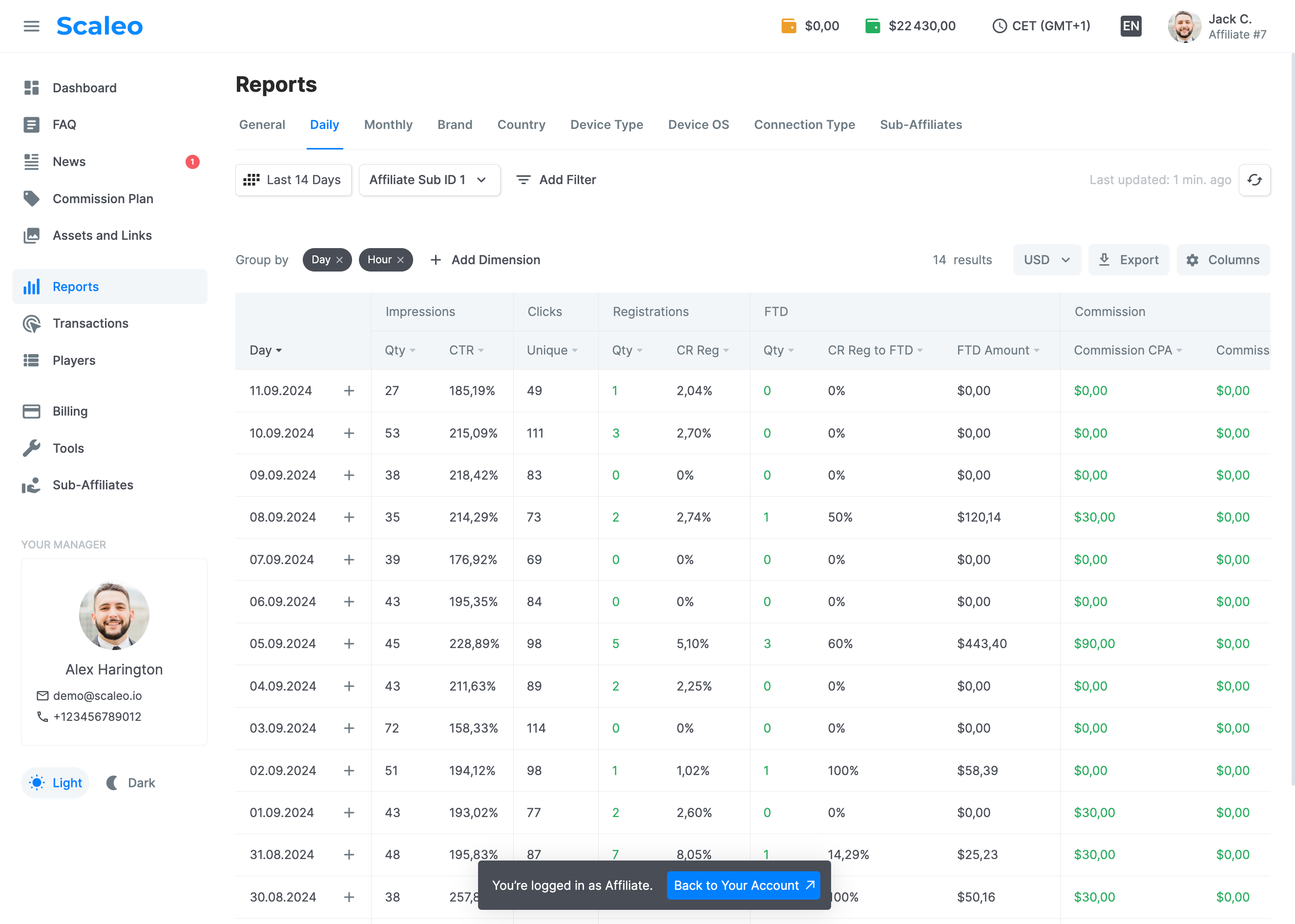Open the USD currency dropdown

(x=1046, y=260)
